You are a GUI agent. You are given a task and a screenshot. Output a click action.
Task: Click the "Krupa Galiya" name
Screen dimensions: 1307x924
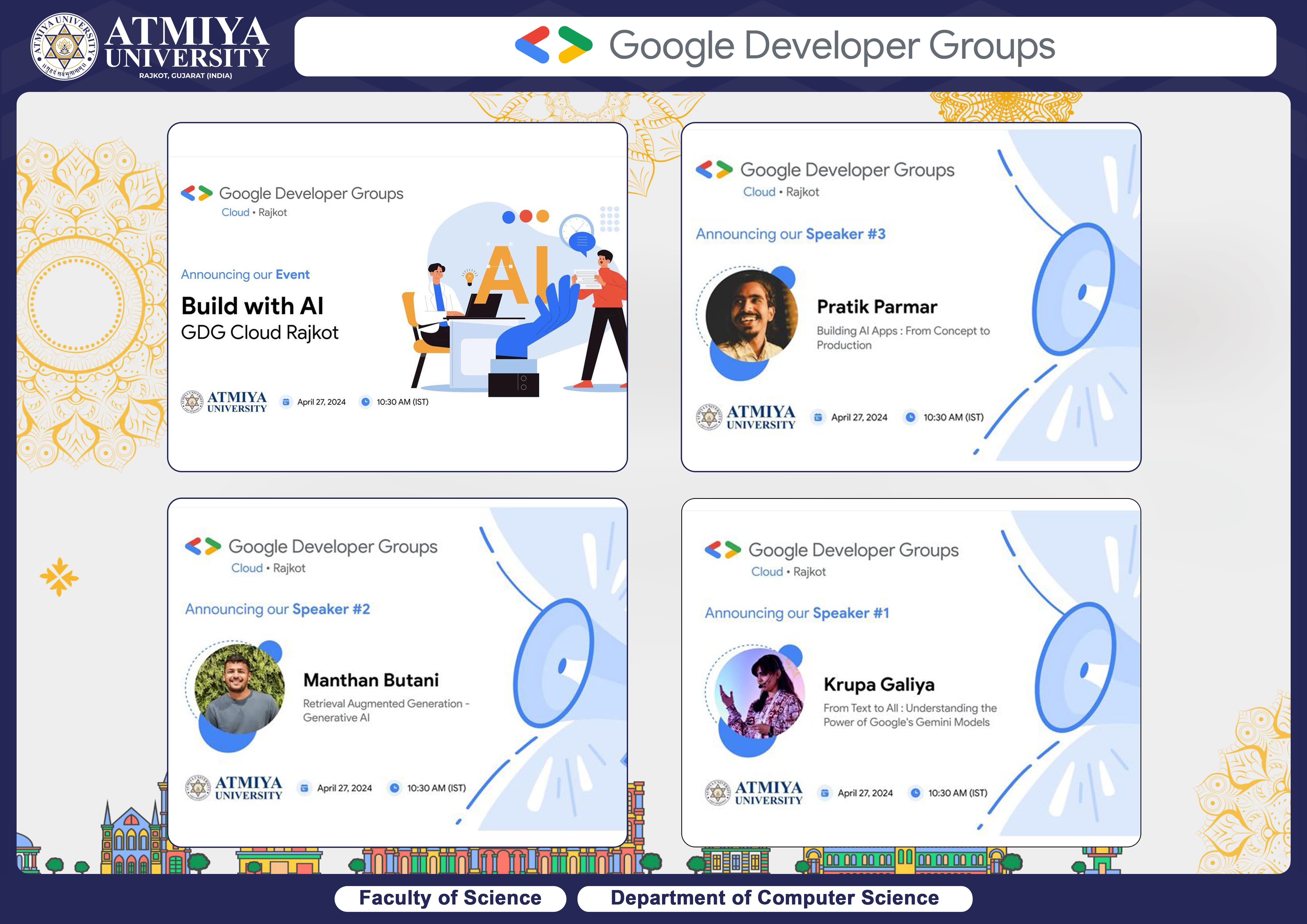click(x=879, y=685)
